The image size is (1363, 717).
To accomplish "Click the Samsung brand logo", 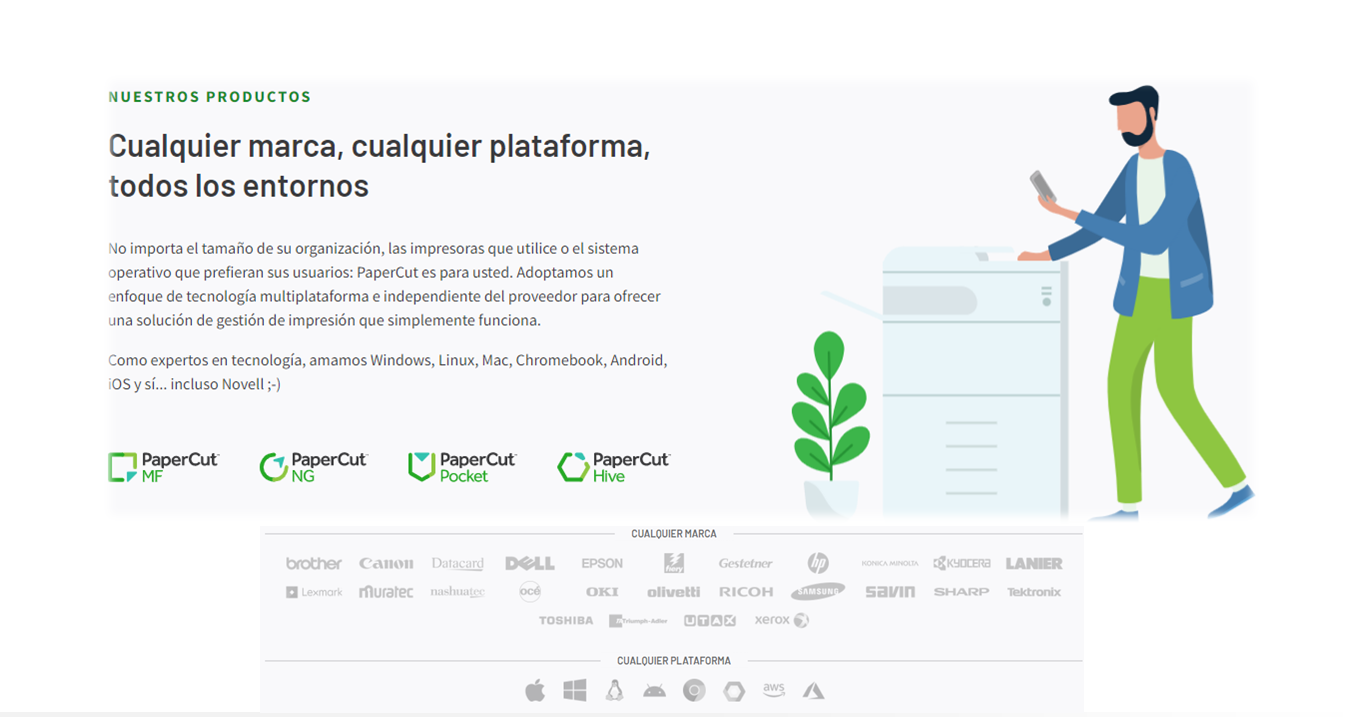I will point(817,592).
